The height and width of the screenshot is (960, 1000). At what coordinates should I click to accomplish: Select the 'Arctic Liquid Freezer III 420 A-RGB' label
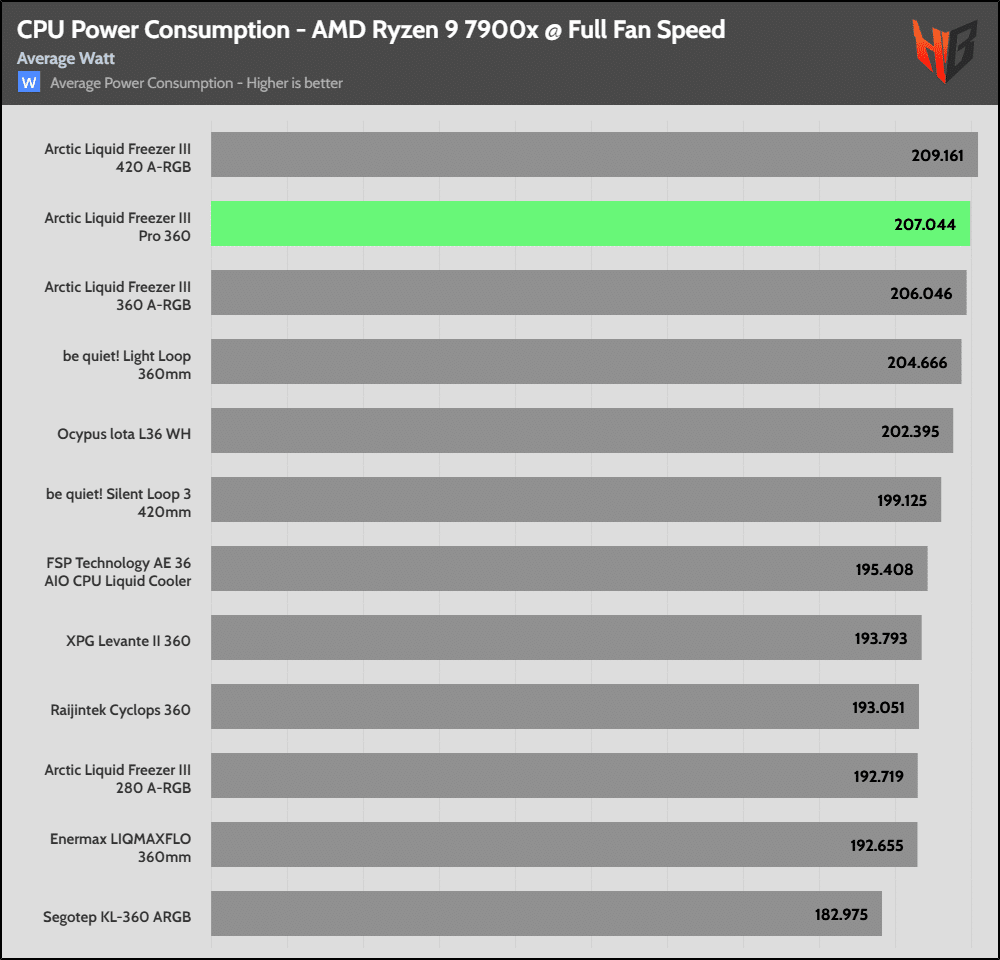tap(117, 158)
